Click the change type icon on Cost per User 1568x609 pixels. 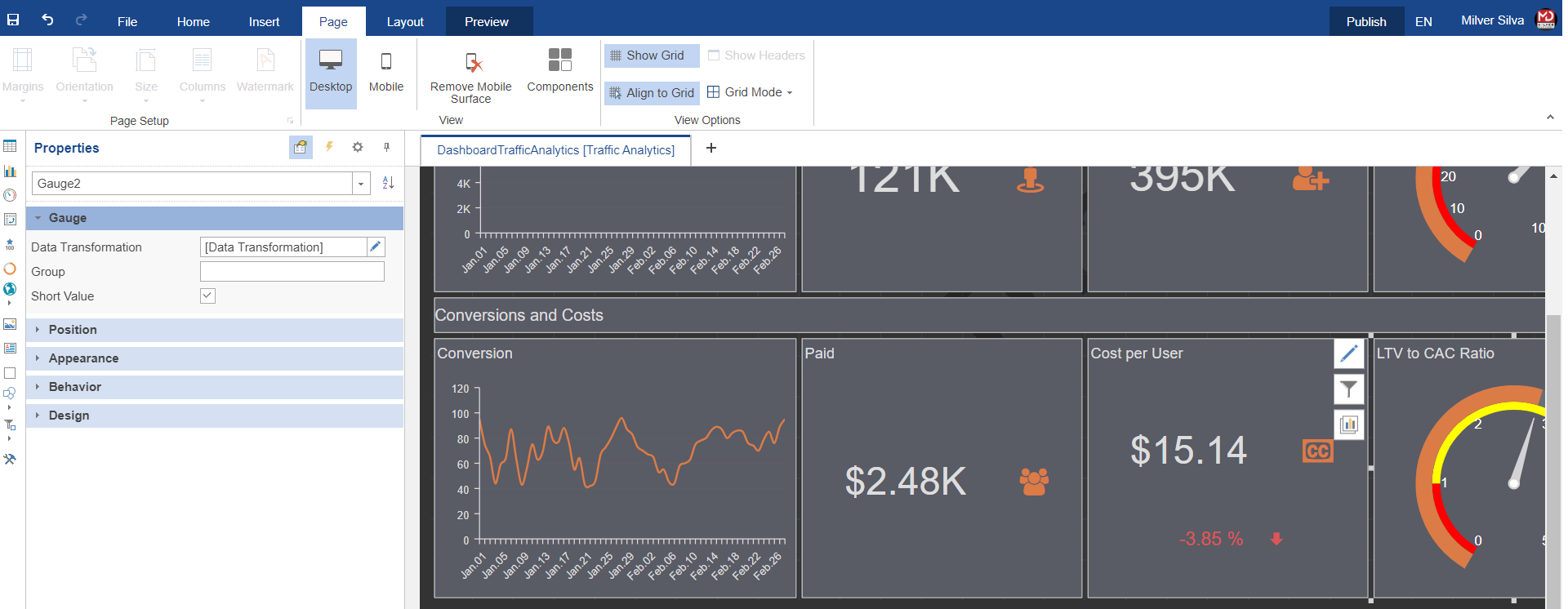(1349, 425)
